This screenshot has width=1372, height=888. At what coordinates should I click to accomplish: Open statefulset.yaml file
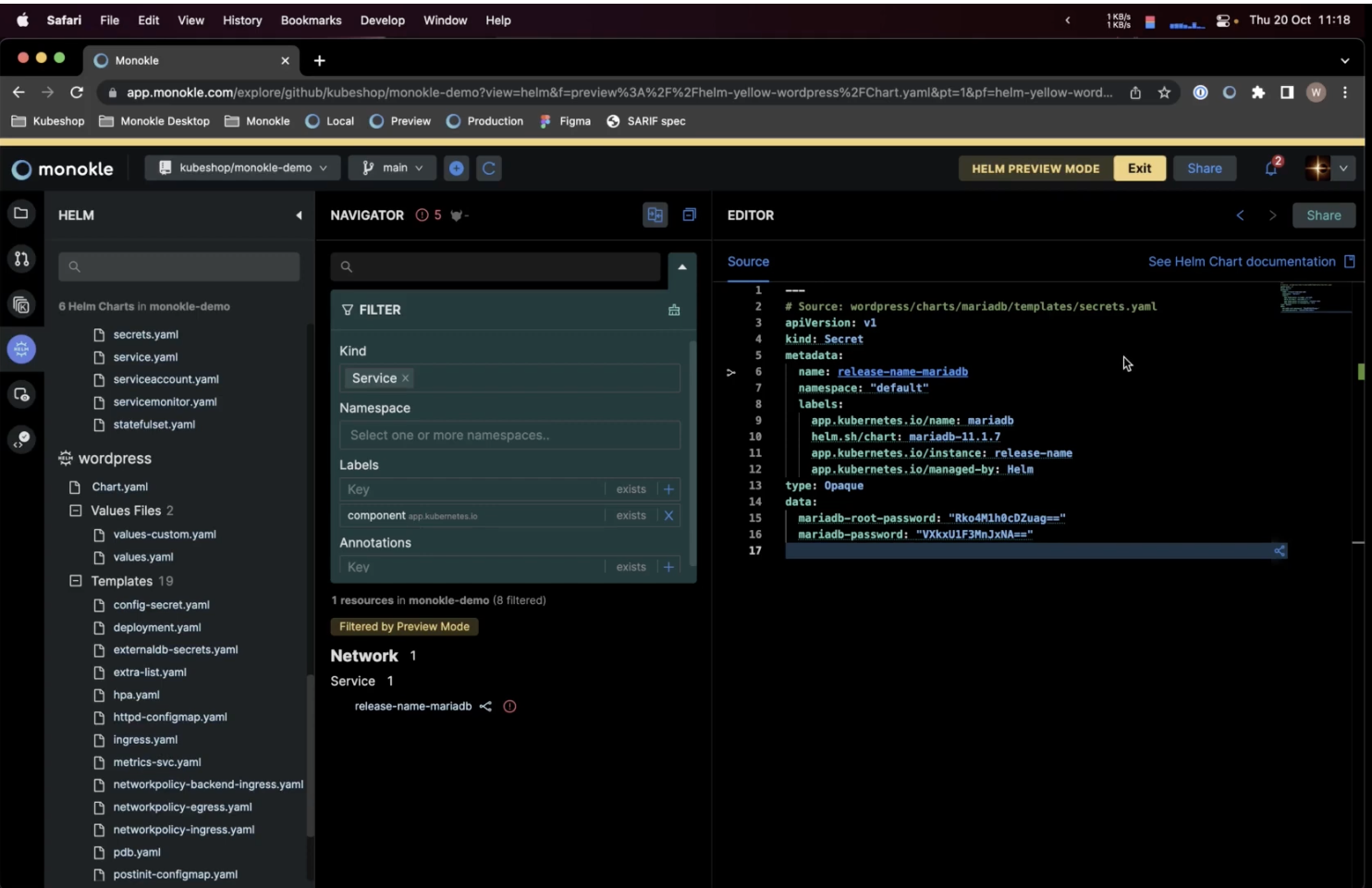click(x=154, y=425)
